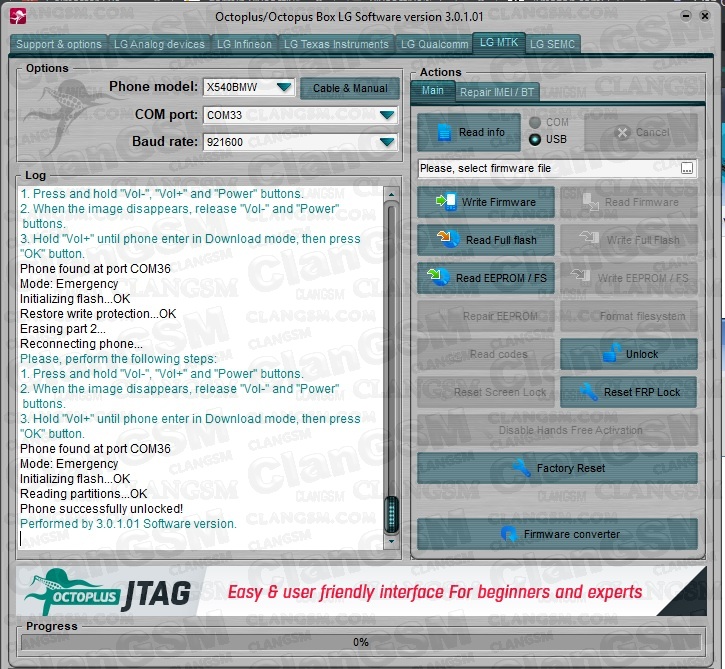725x669 pixels.
Task: Browse for firmware file with ellipsis button
Action: pos(687,168)
